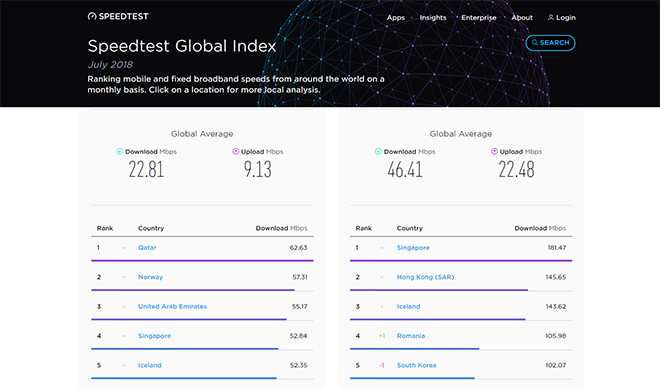Image resolution: width=660 pixels, height=389 pixels.
Task: Click United Arab Emirates speed bar
Action: tap(189, 320)
